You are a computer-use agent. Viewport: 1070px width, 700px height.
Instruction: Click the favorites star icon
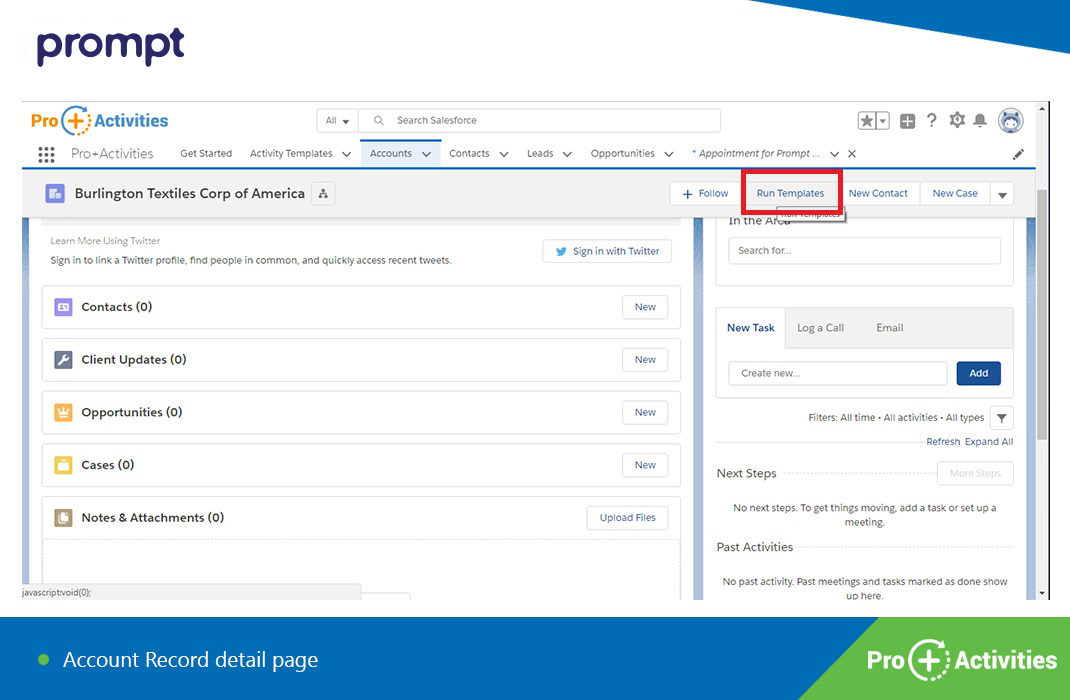pyautogui.click(x=868, y=119)
